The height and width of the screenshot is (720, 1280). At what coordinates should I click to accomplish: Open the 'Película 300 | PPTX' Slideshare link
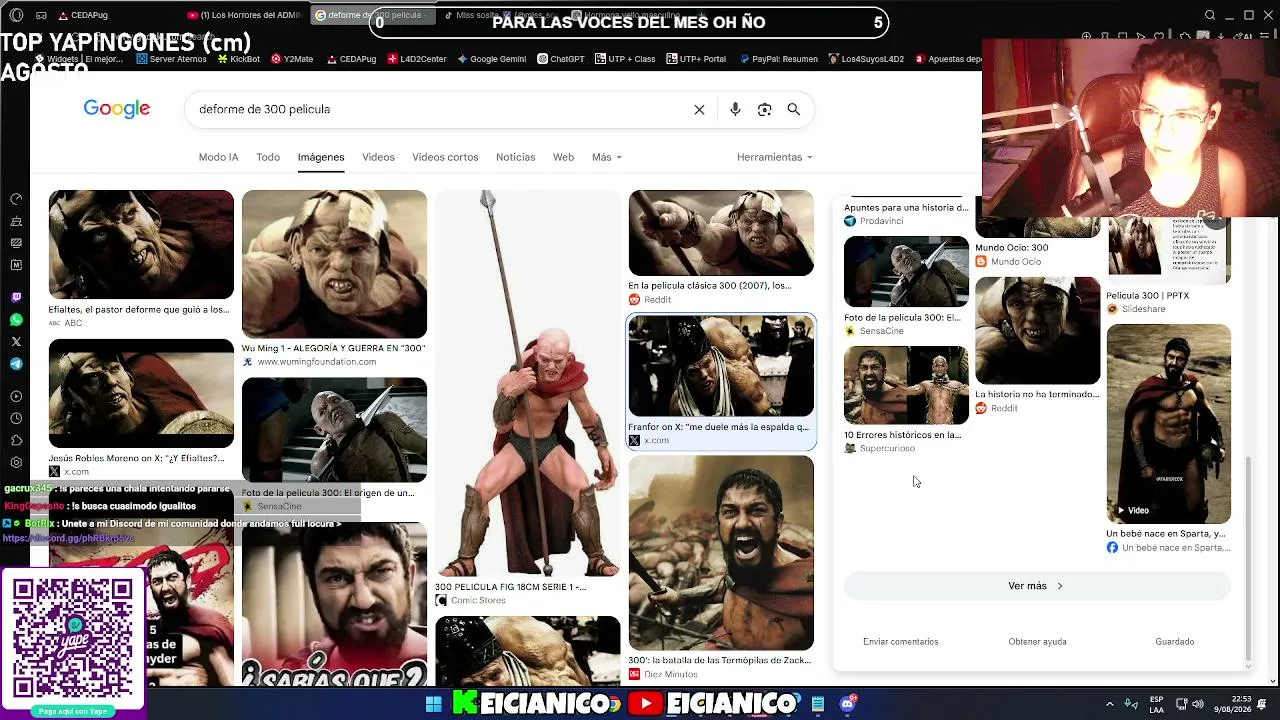click(1147, 296)
